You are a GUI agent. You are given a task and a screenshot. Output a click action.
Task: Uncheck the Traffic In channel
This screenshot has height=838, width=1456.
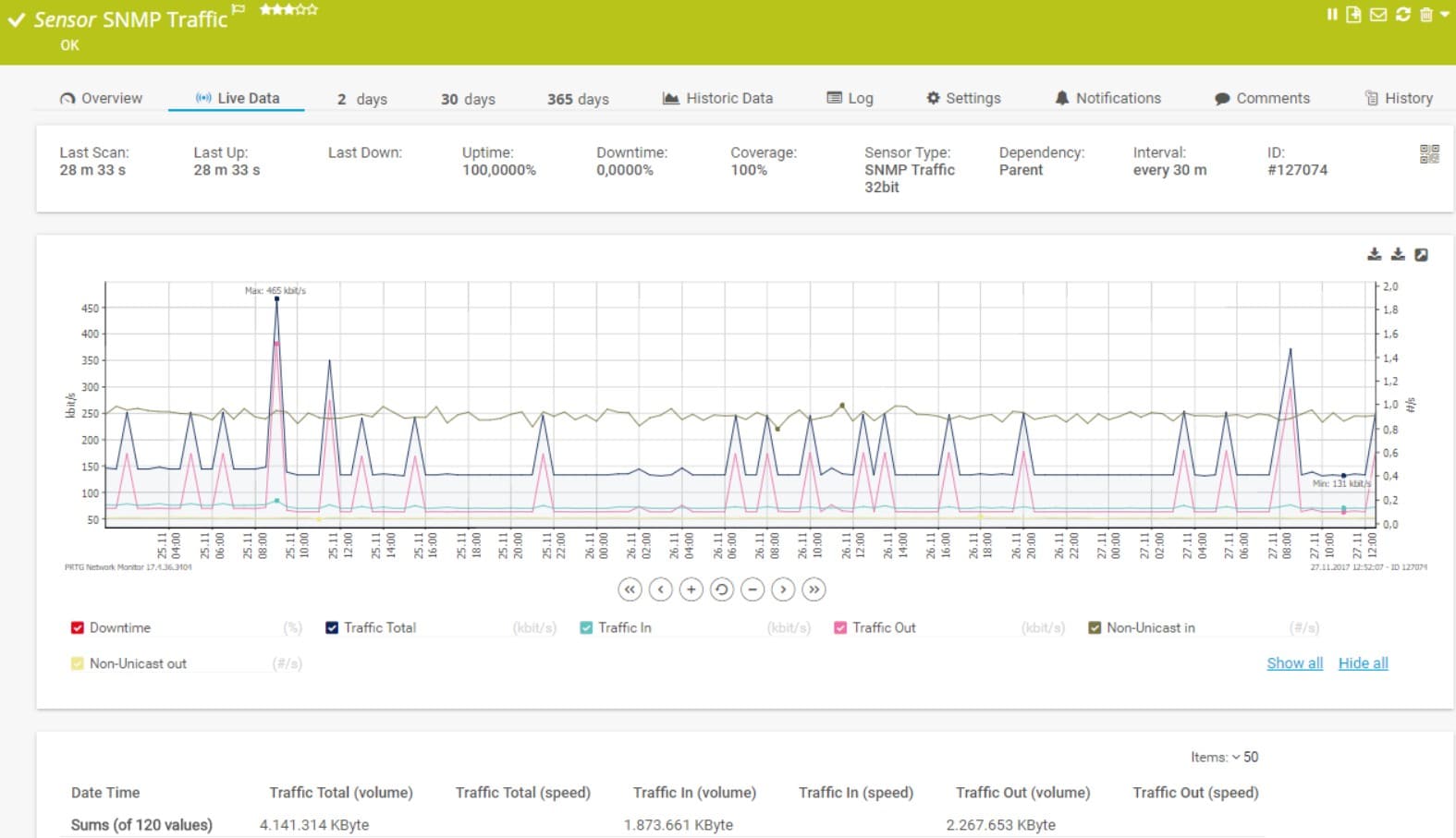click(x=586, y=628)
